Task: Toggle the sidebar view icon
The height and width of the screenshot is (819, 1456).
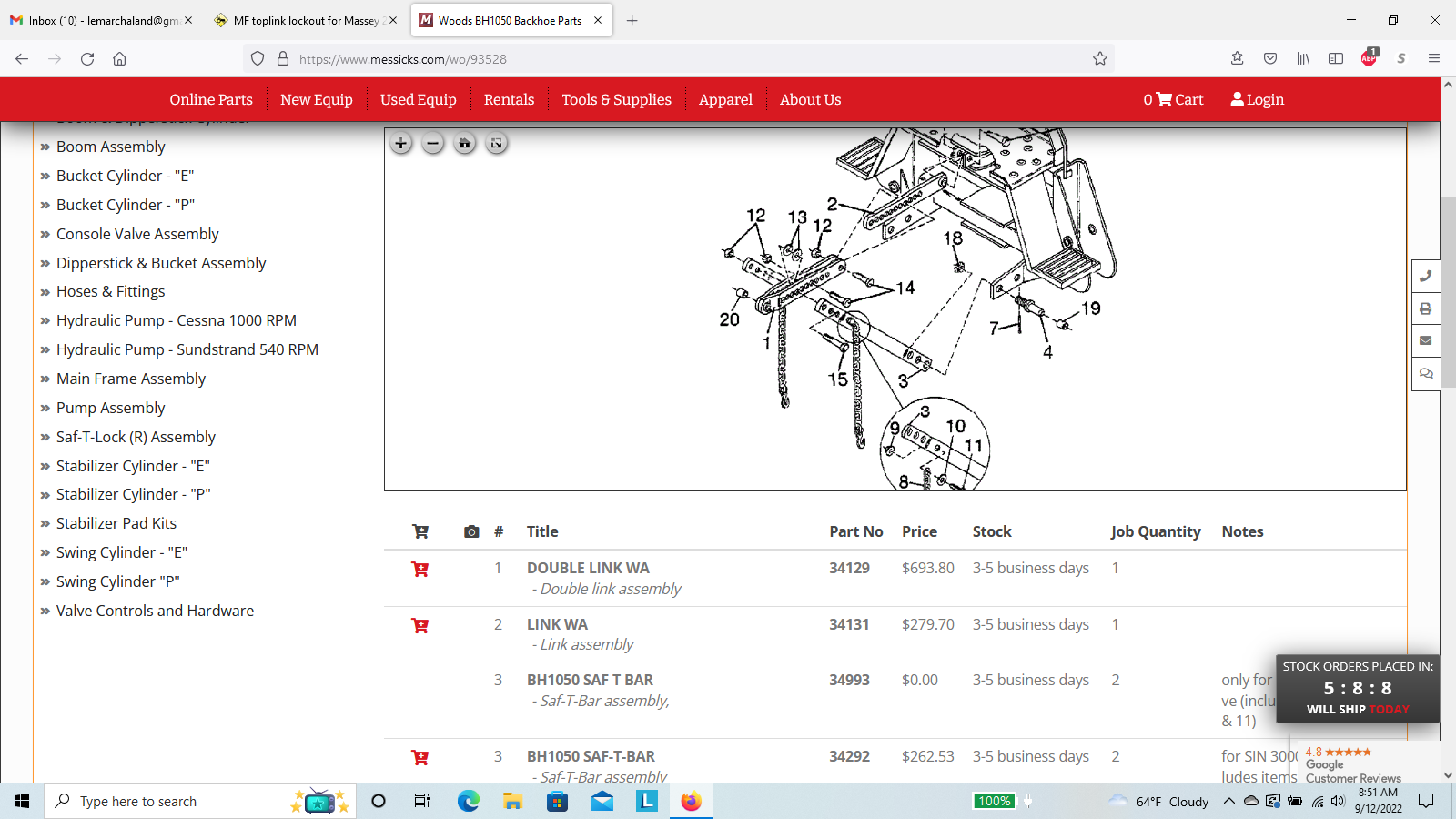Action: coord(1336,58)
